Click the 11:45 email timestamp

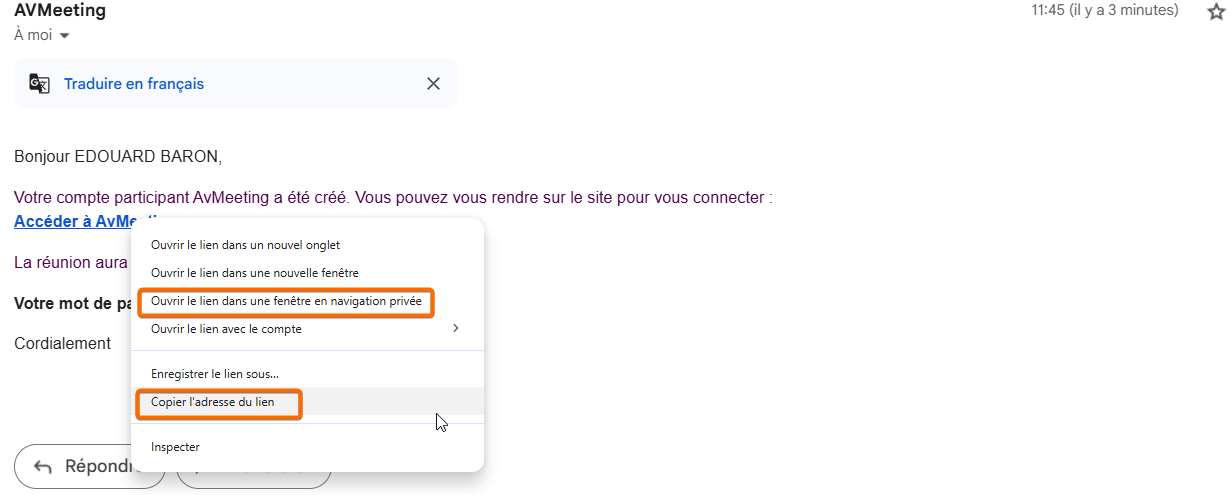pyautogui.click(x=1104, y=11)
